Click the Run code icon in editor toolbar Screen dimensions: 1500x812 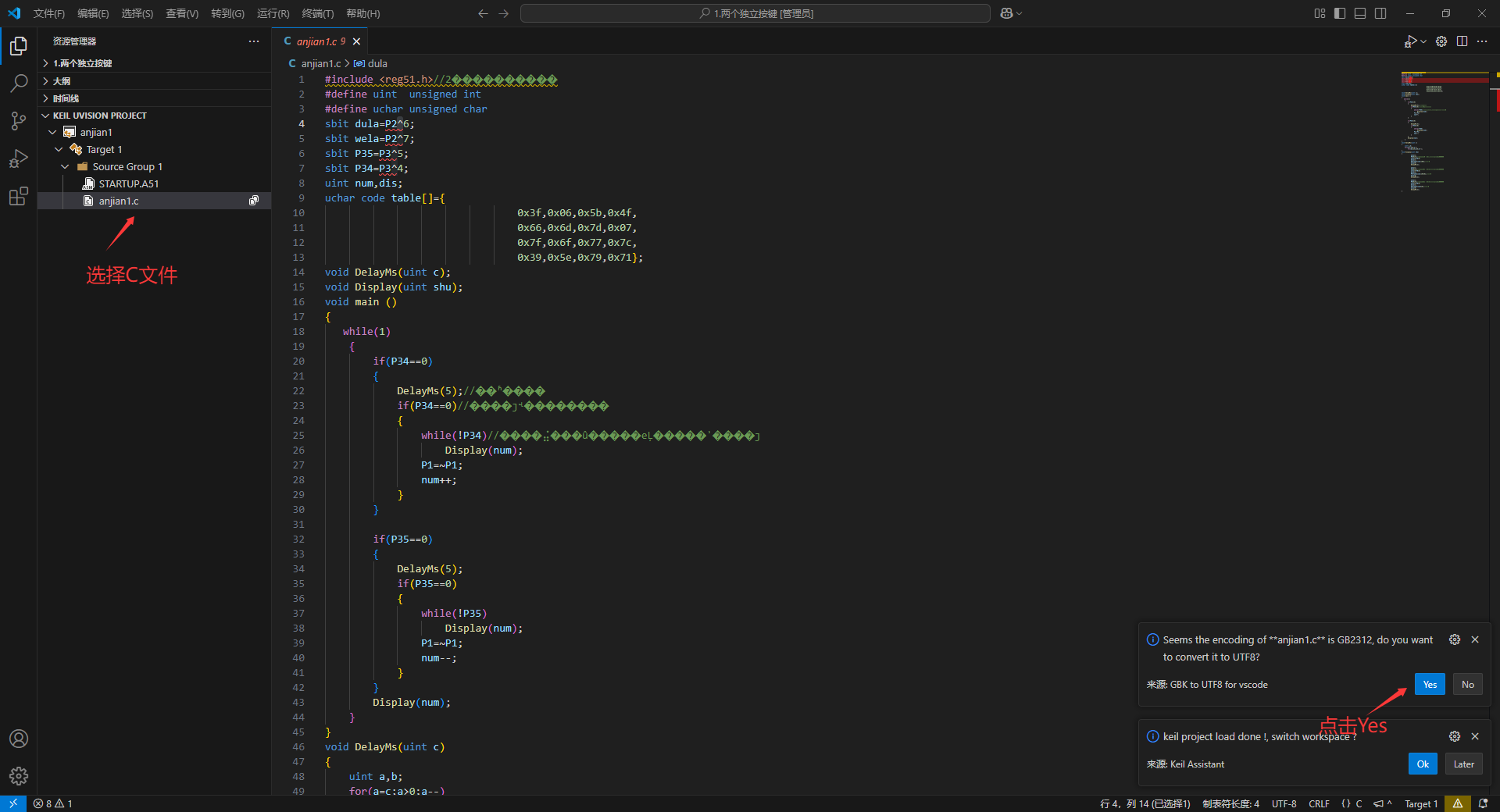pyautogui.click(x=1410, y=41)
